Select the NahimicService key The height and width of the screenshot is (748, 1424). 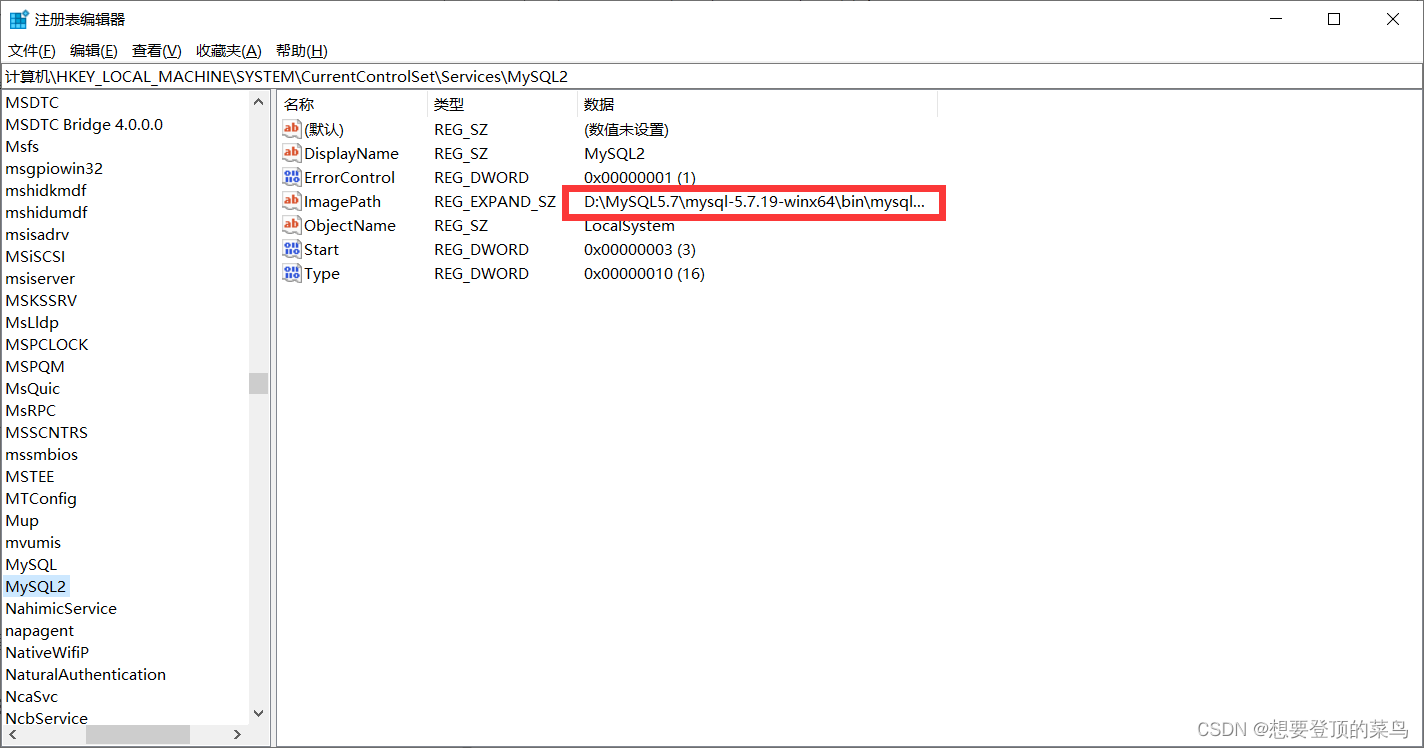61,608
